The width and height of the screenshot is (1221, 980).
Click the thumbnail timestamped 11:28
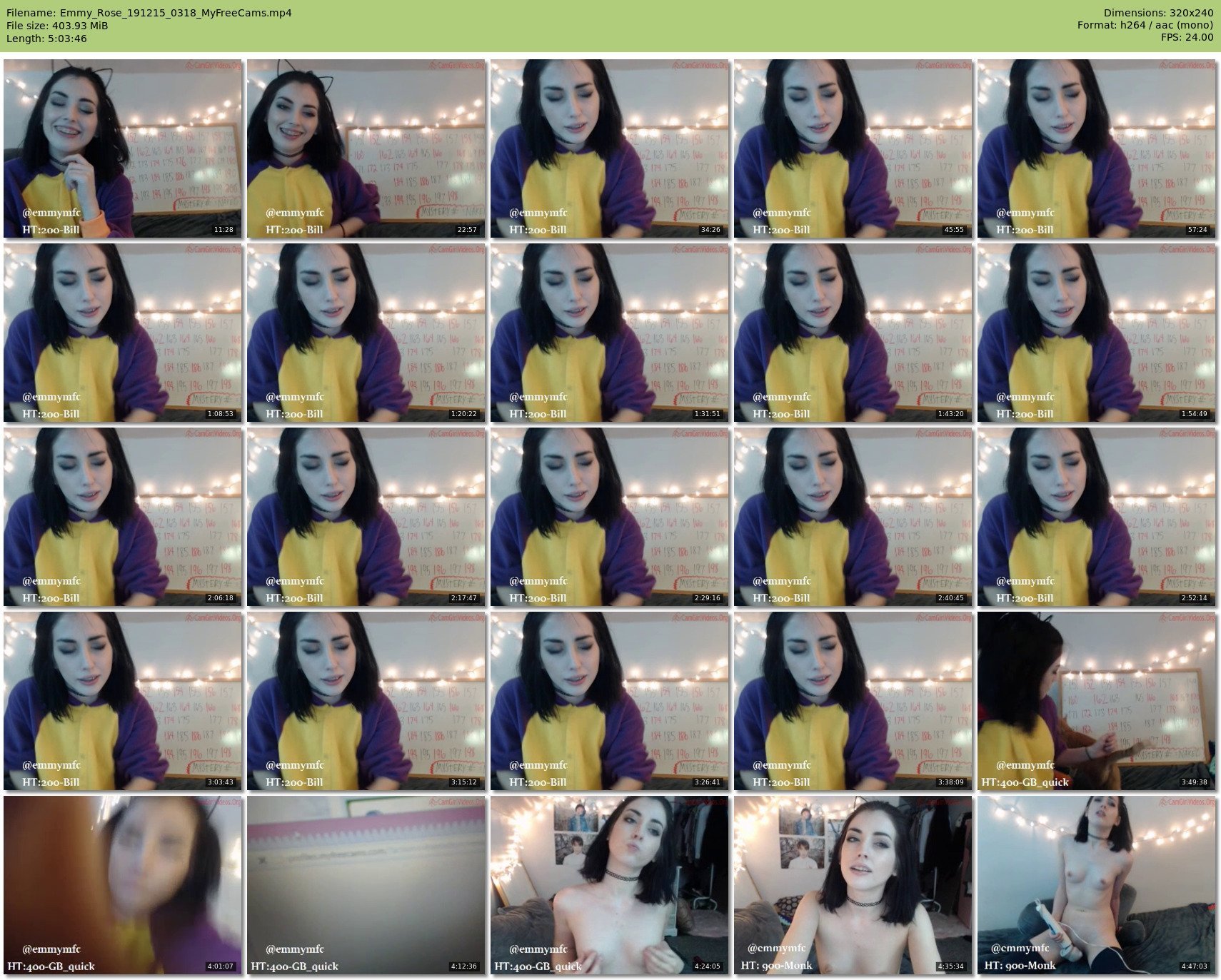[122, 148]
